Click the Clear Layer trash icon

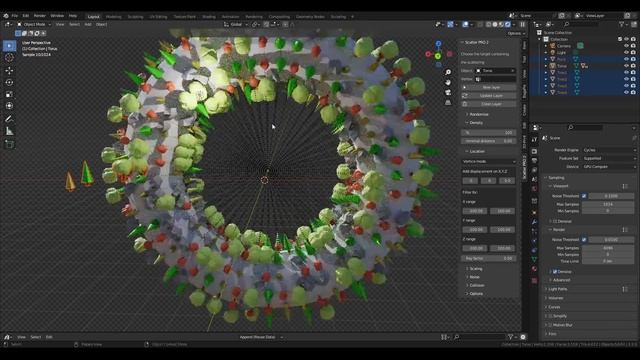464,104
